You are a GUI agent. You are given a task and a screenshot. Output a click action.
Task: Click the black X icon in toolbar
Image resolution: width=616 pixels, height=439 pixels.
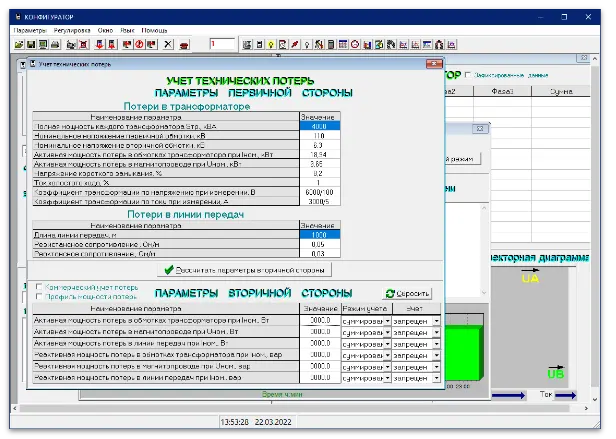pyautogui.click(x=168, y=45)
